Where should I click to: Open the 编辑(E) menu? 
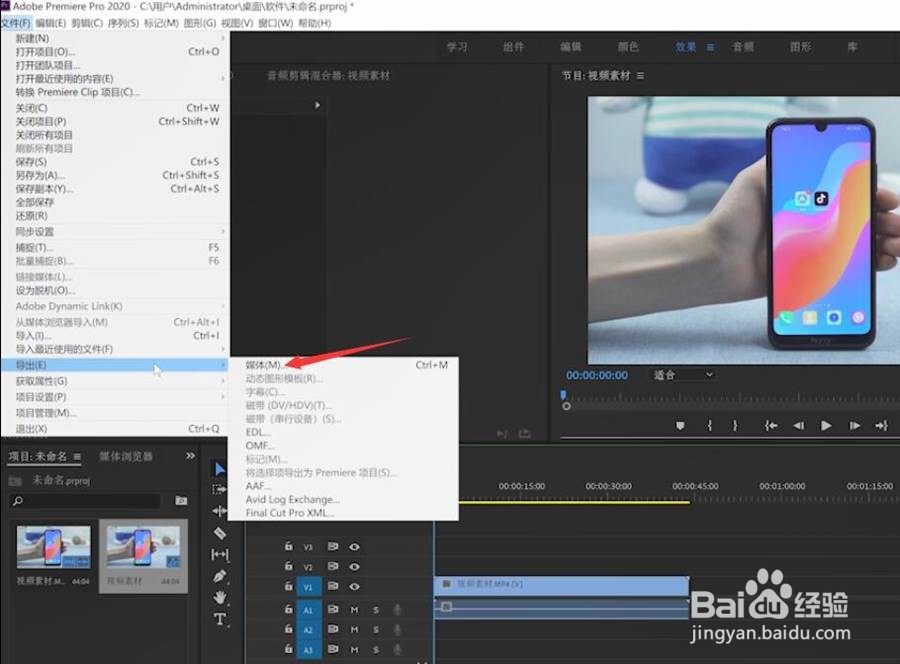[x=51, y=23]
